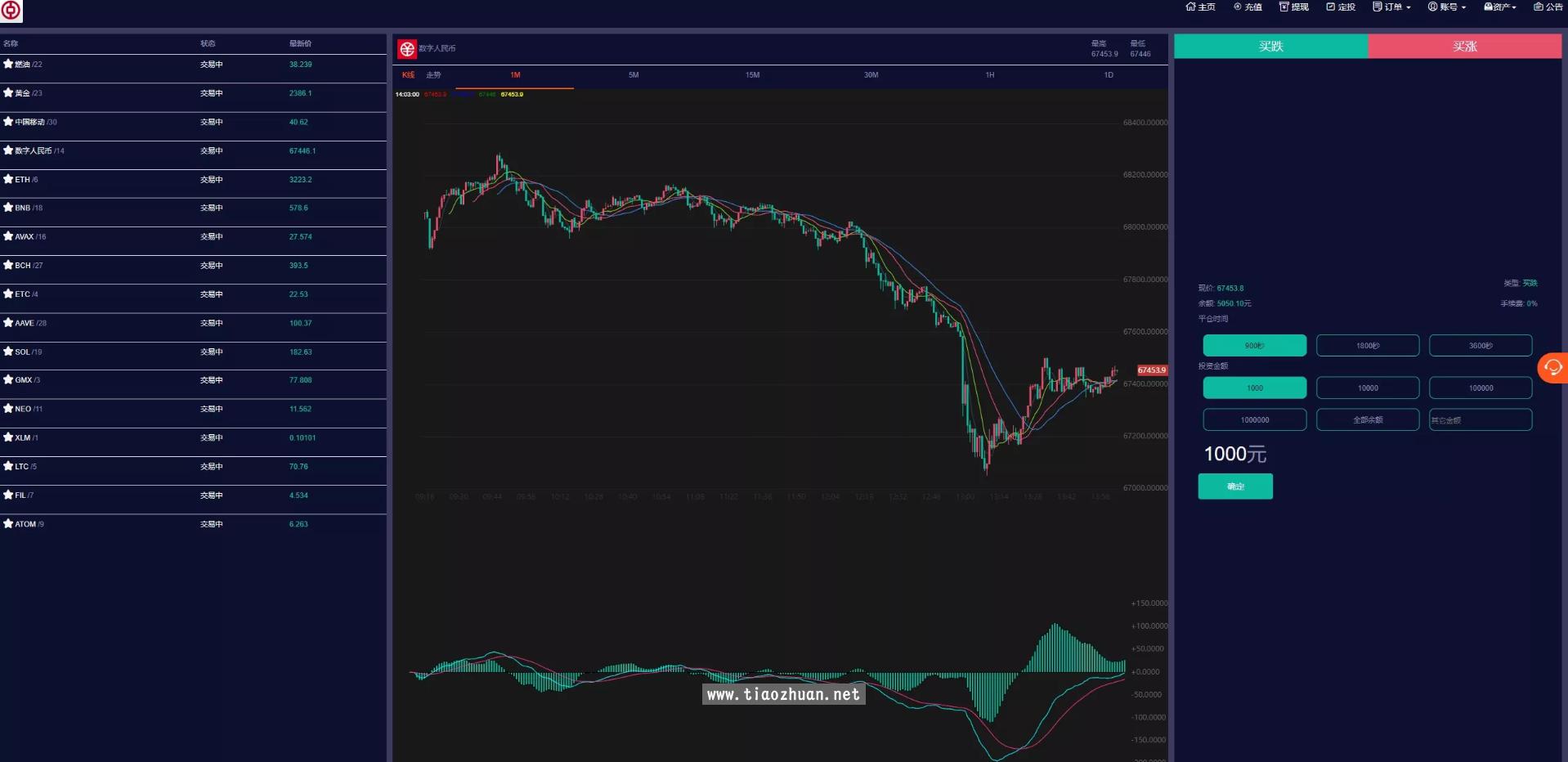Open 提现 withdraw from the top bar
Viewport: 1568px width, 762px height.
pos(1294,7)
